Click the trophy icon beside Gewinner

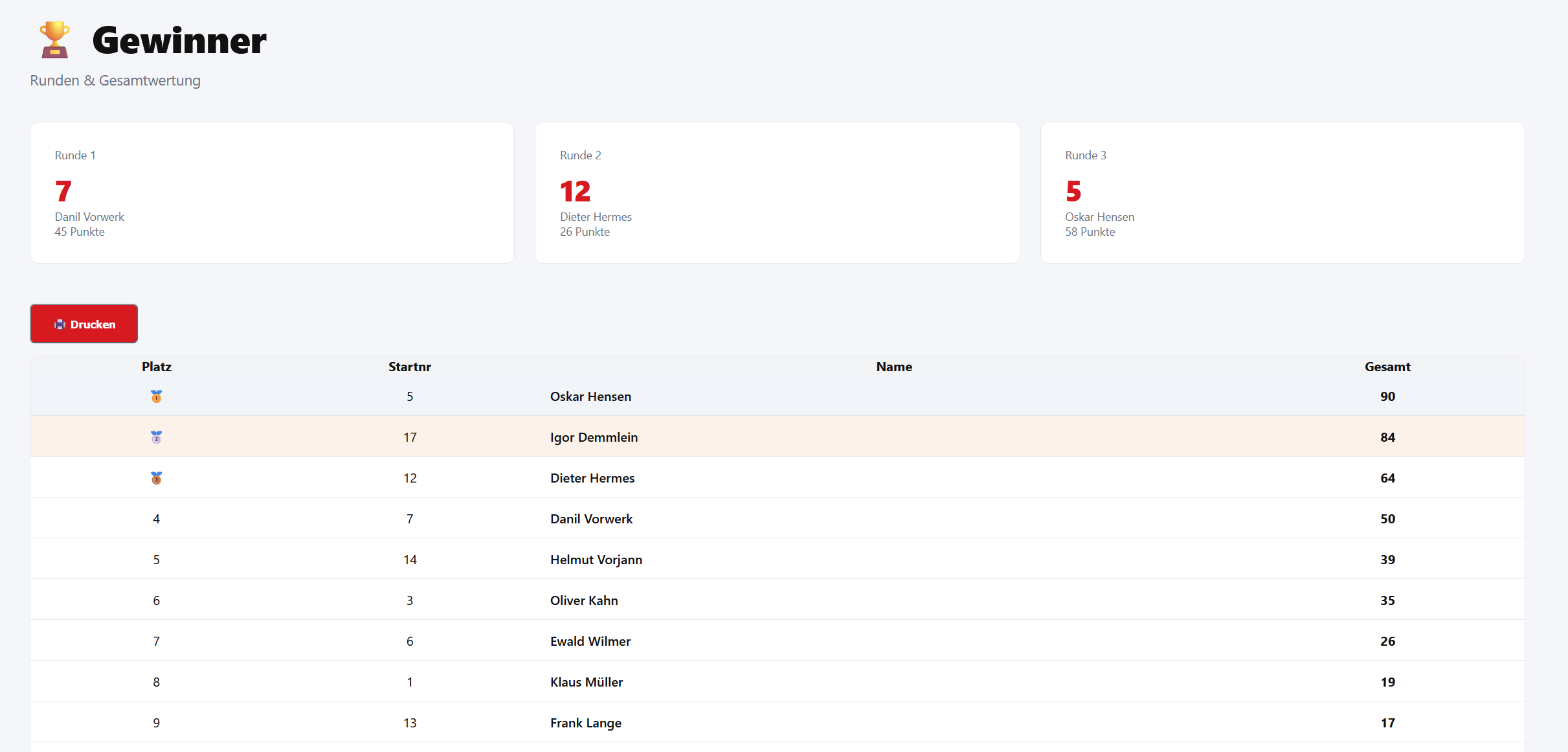point(54,40)
